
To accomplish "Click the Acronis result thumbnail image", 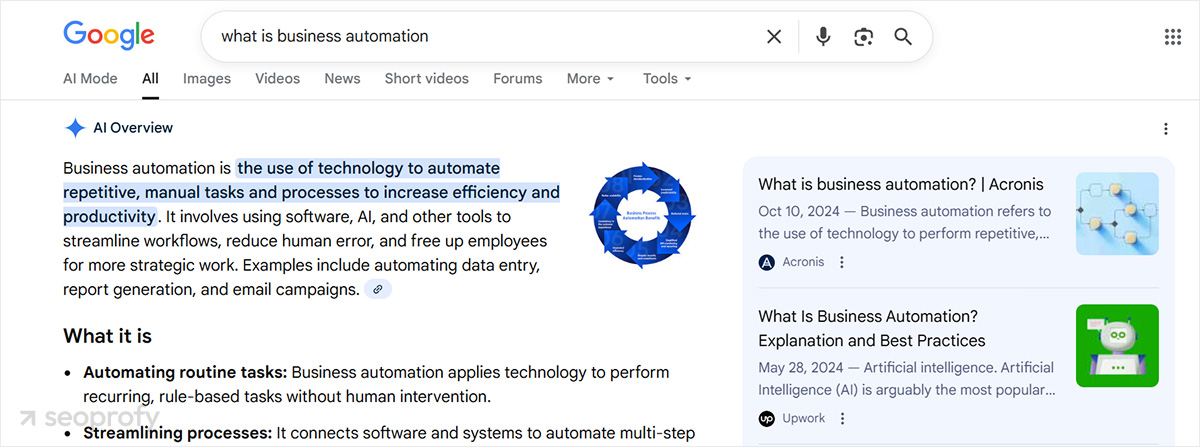I will (x=1117, y=213).
